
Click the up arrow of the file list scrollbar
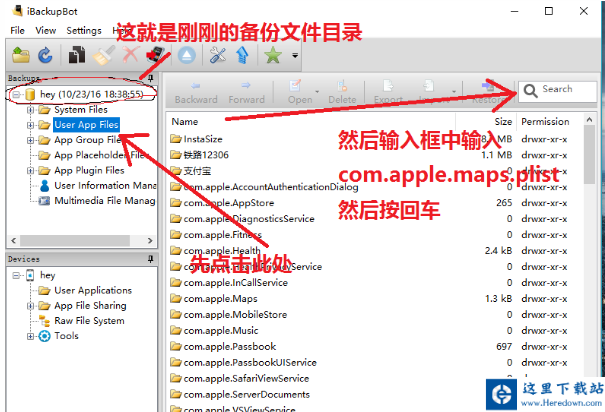(x=589, y=120)
